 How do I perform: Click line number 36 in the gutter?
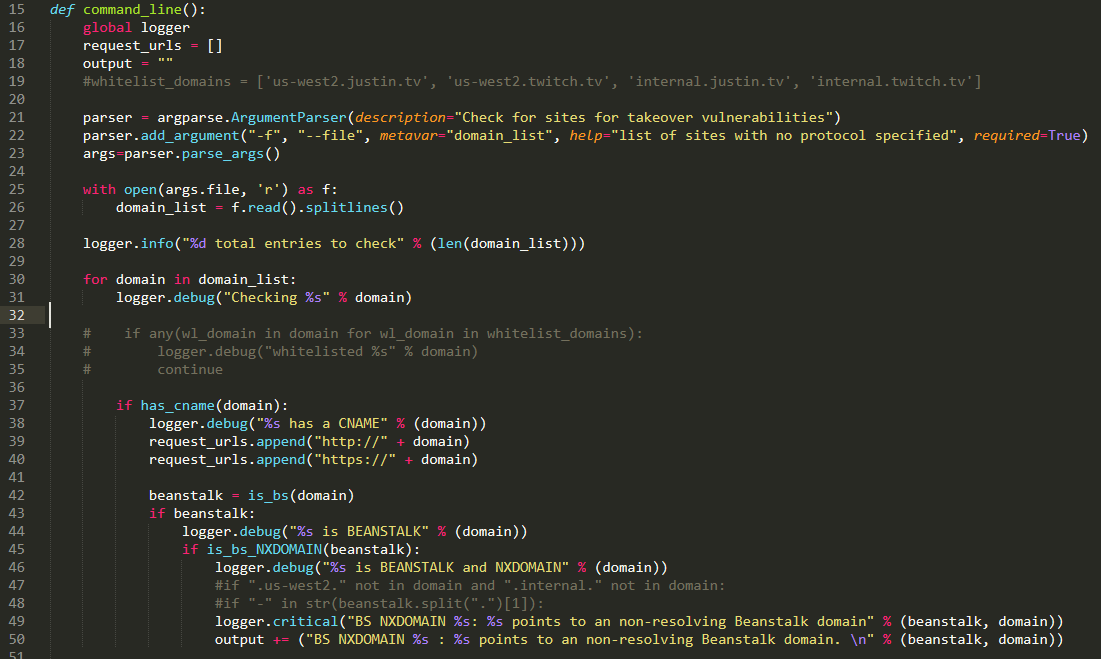click(x=17, y=387)
